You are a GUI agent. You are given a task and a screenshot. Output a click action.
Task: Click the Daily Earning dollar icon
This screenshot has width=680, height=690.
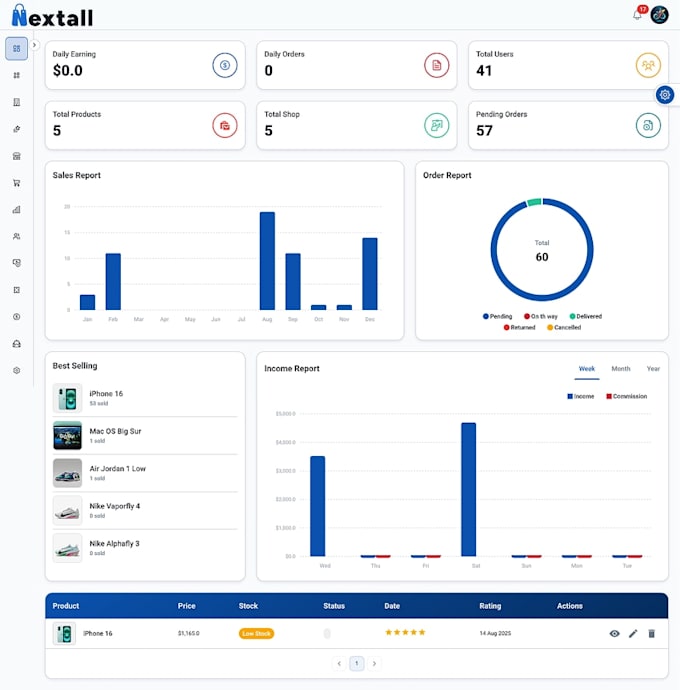pos(225,65)
